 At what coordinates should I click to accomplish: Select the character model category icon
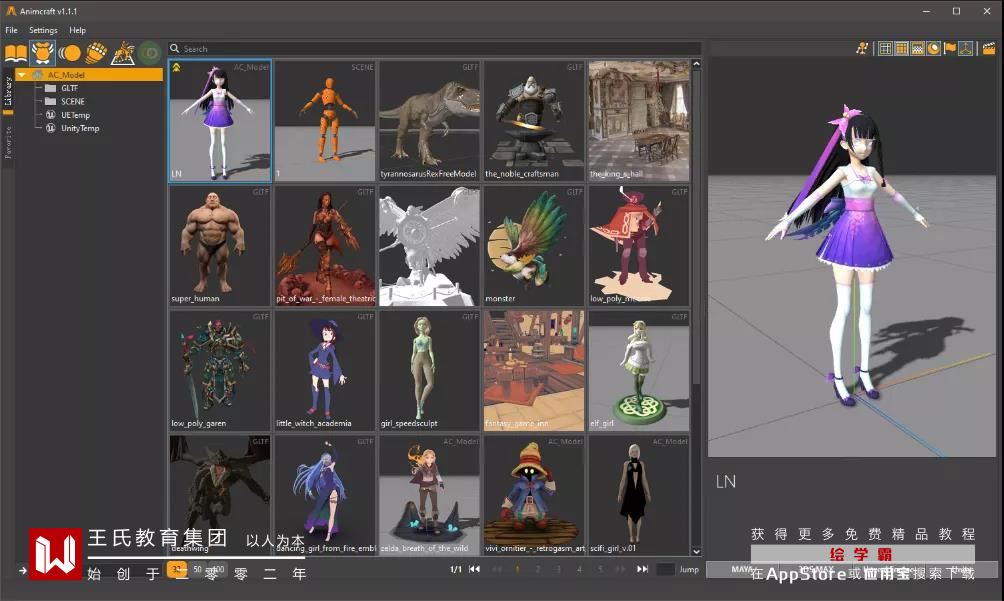pos(43,52)
